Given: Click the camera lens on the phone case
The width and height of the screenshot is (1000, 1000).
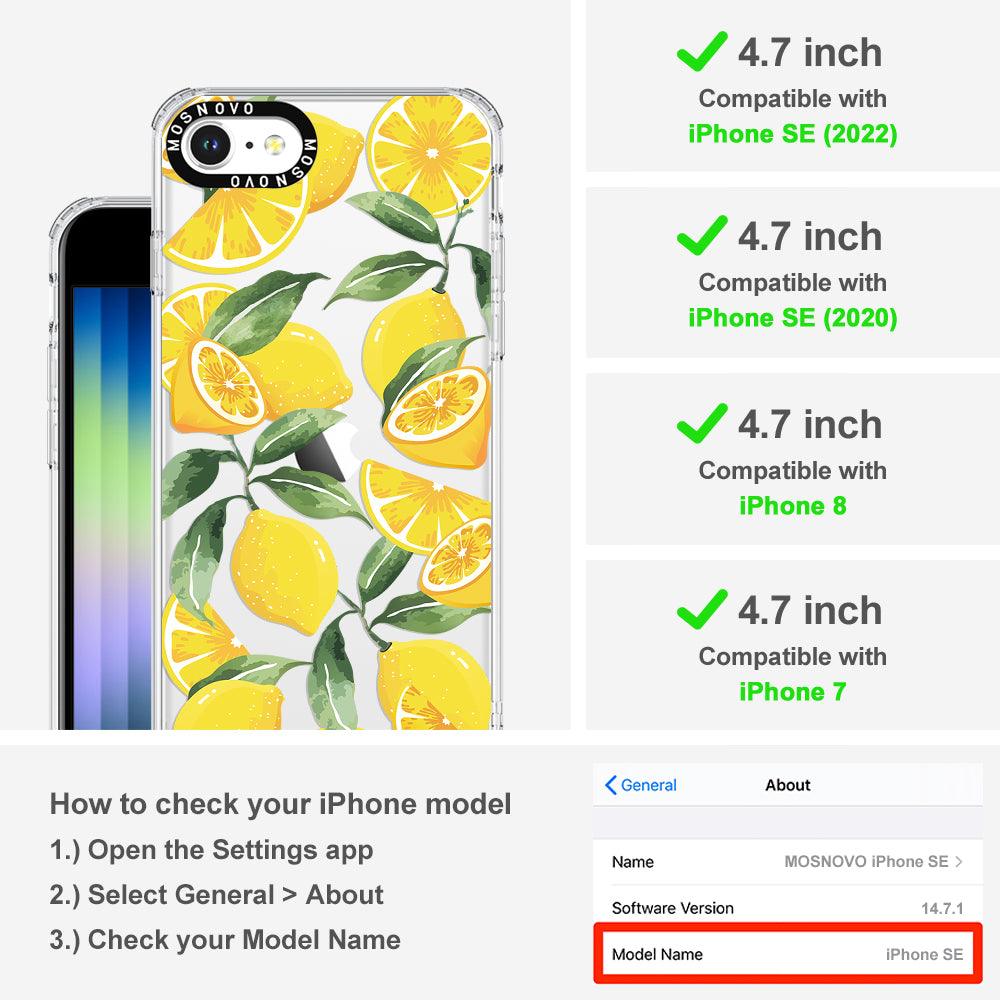Looking at the screenshot, I should tap(209, 145).
